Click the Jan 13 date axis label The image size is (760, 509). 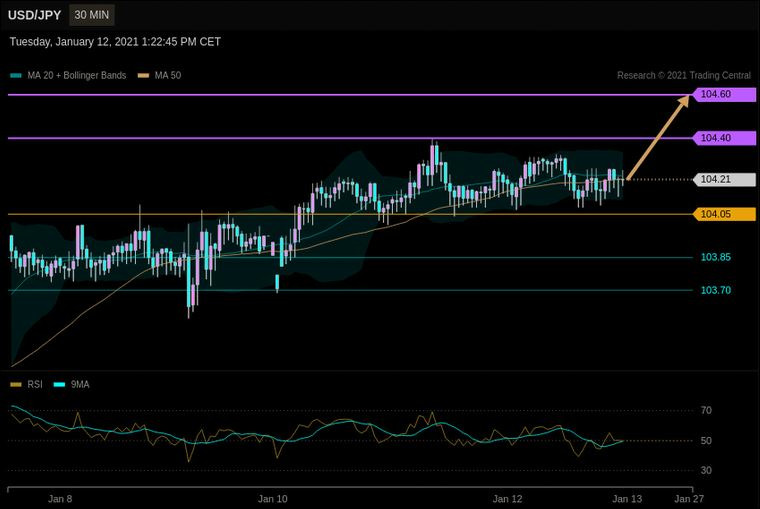coord(627,499)
